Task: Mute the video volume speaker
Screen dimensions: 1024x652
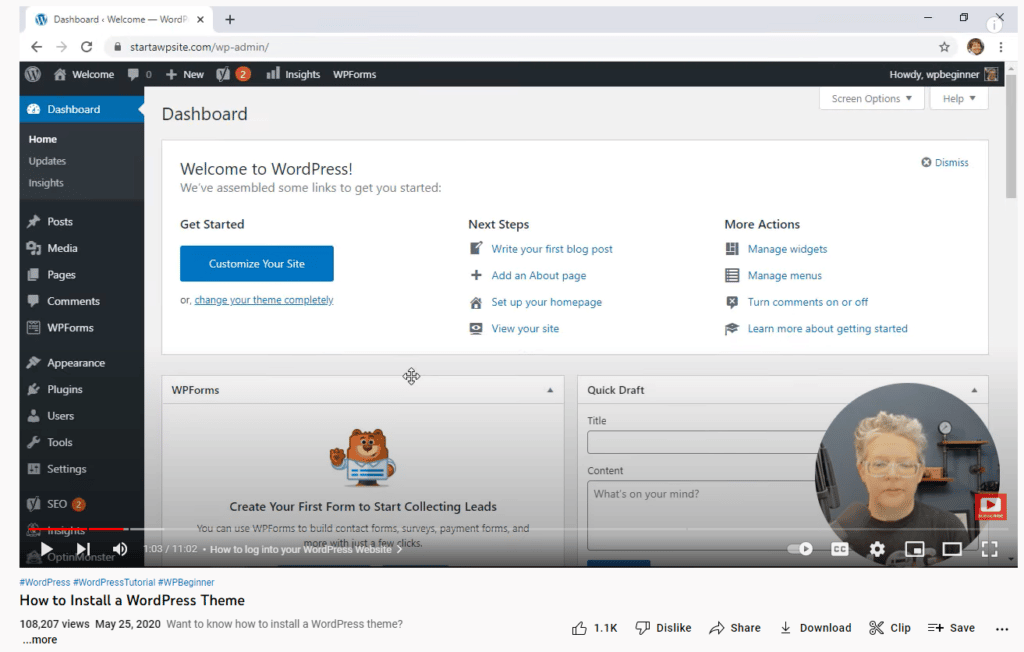Action: [120, 549]
